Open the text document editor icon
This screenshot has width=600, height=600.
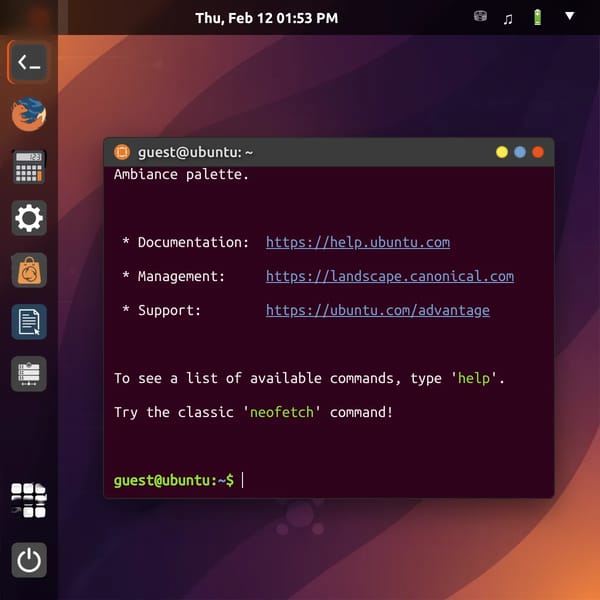(x=29, y=322)
